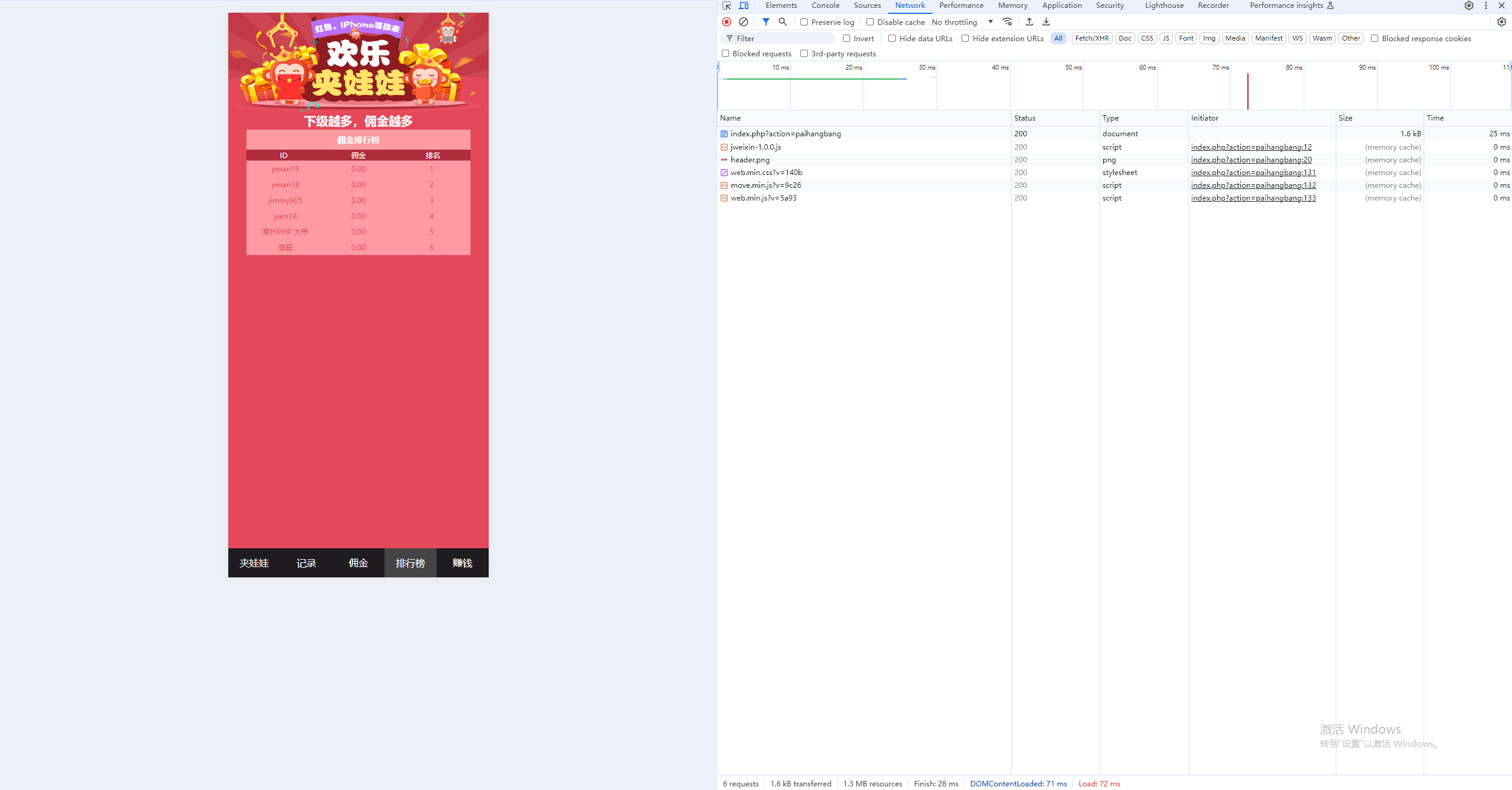Open the No throttling dropdown
This screenshot has width=1512, height=790.
(x=962, y=22)
